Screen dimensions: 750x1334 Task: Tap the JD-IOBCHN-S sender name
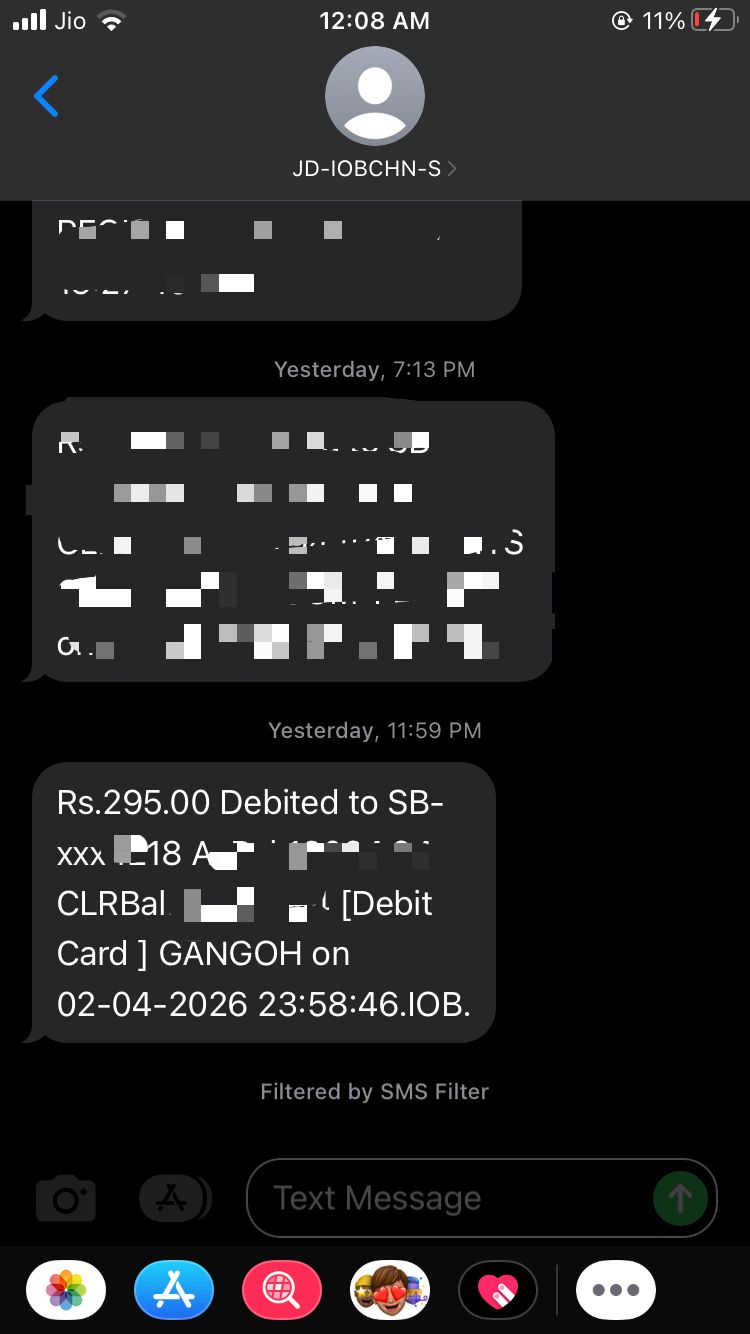tap(366, 169)
